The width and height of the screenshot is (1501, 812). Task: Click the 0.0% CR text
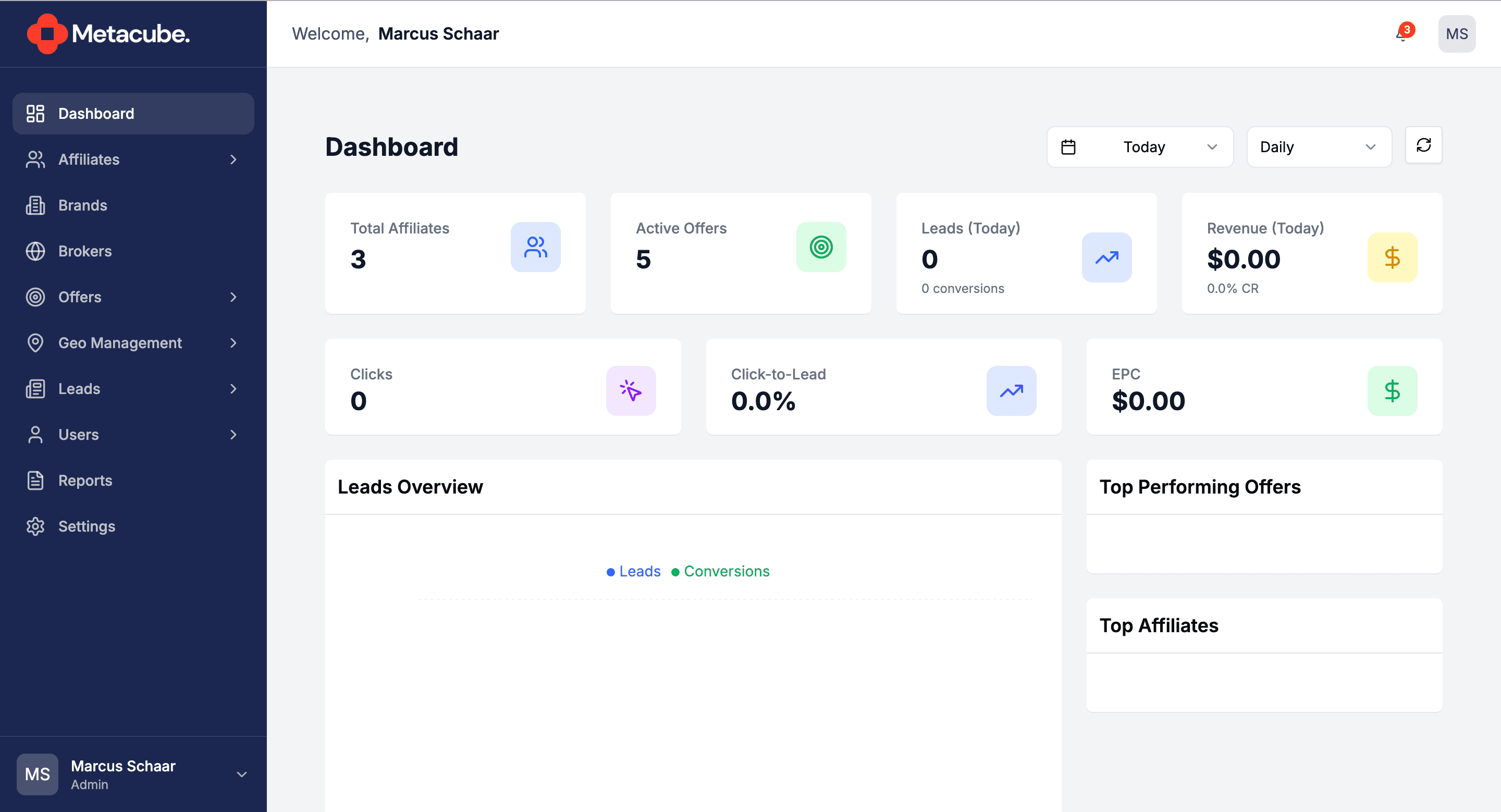click(x=1233, y=288)
